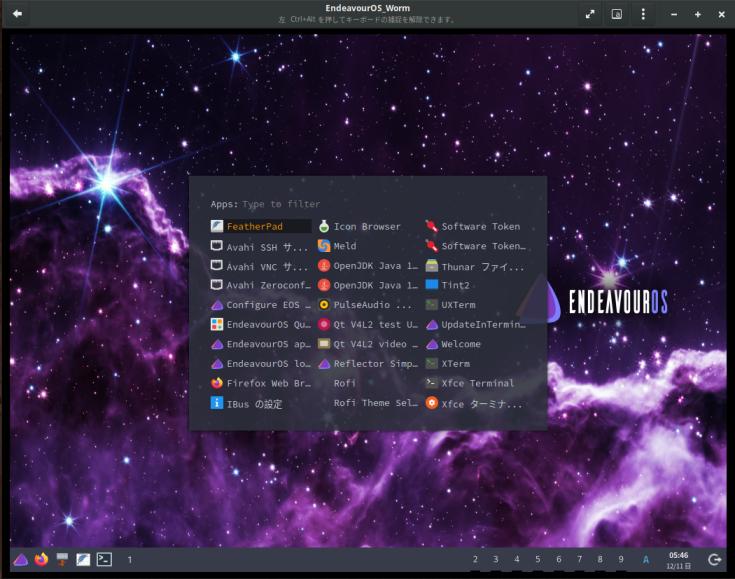The width and height of the screenshot is (735, 579).
Task: Open EndeavourOS Quickstart installer entry
Action: (261, 324)
